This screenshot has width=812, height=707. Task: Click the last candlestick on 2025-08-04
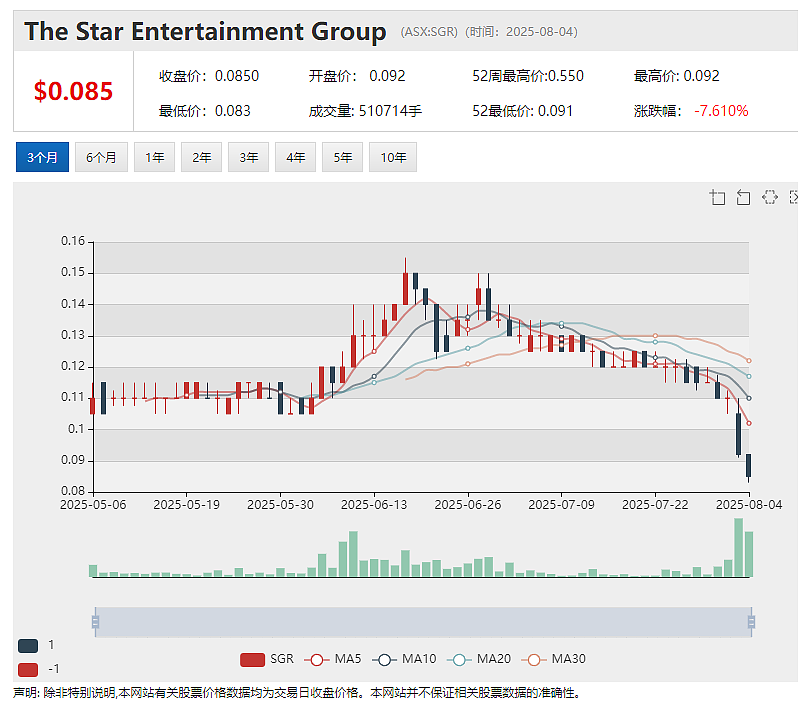[x=748, y=468]
